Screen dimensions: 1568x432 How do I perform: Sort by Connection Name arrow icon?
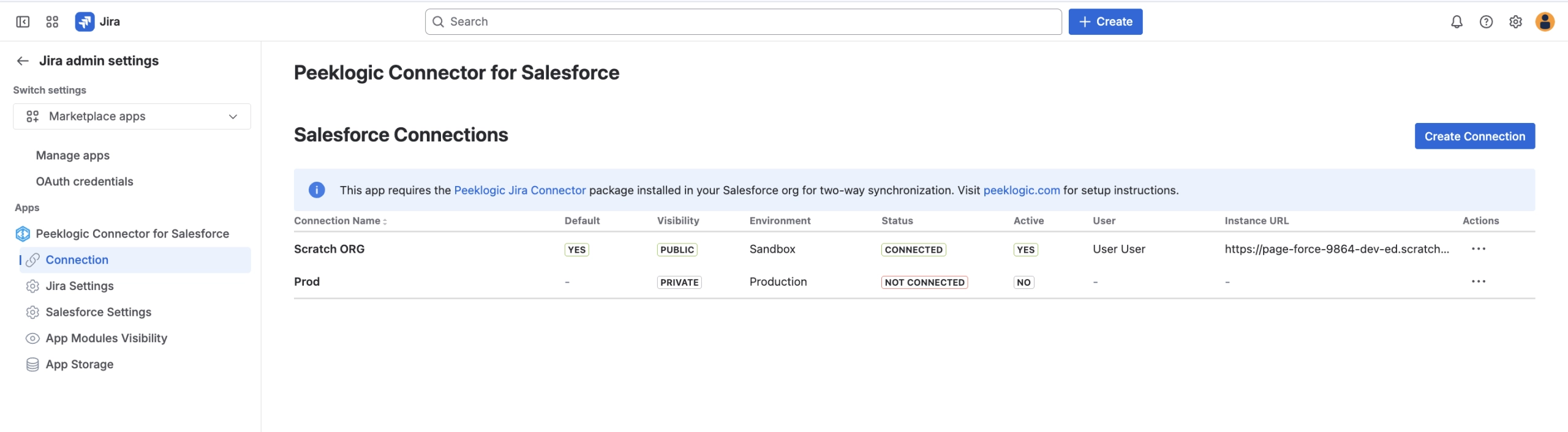click(385, 222)
